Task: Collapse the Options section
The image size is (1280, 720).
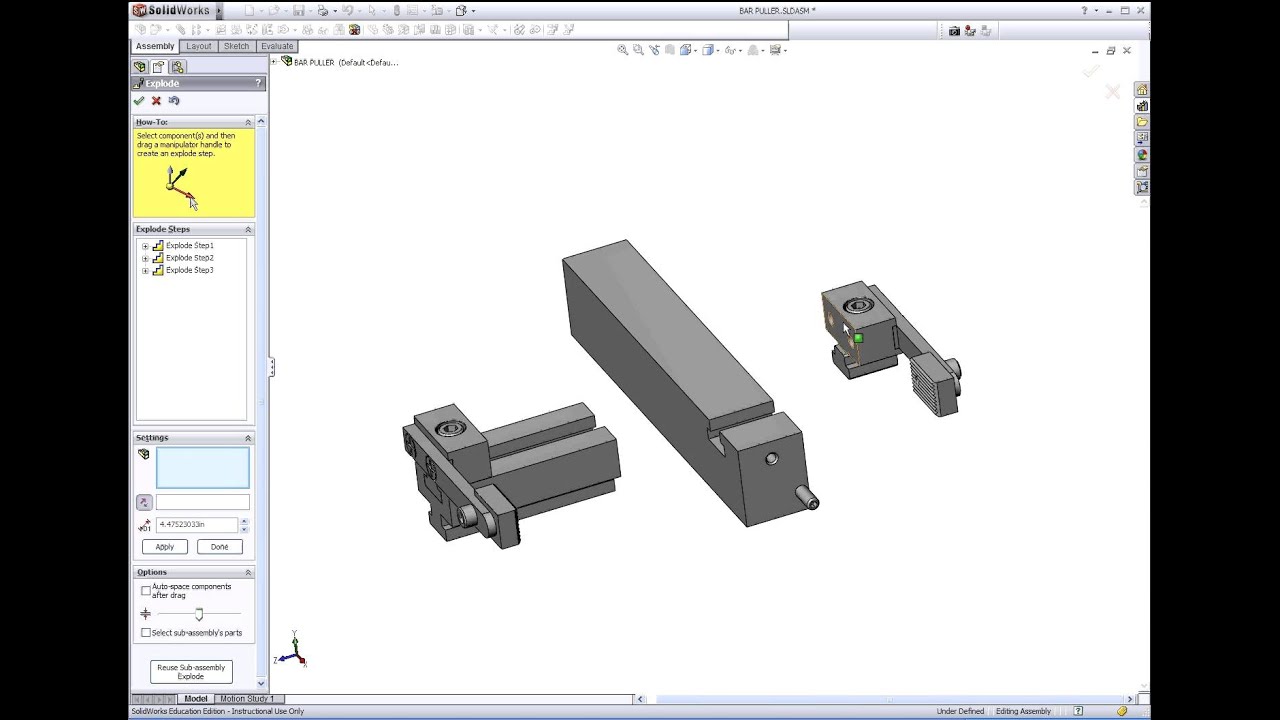Action: 248,573
